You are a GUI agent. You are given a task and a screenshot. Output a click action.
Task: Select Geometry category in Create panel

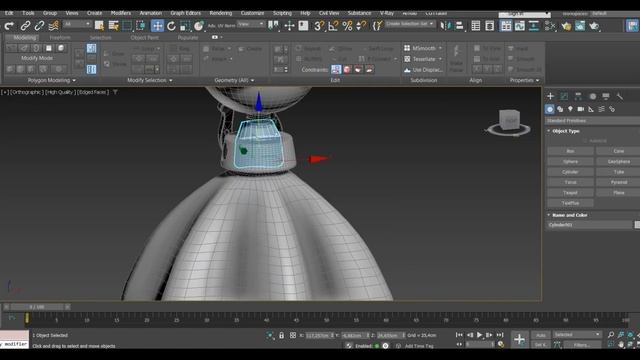point(550,109)
